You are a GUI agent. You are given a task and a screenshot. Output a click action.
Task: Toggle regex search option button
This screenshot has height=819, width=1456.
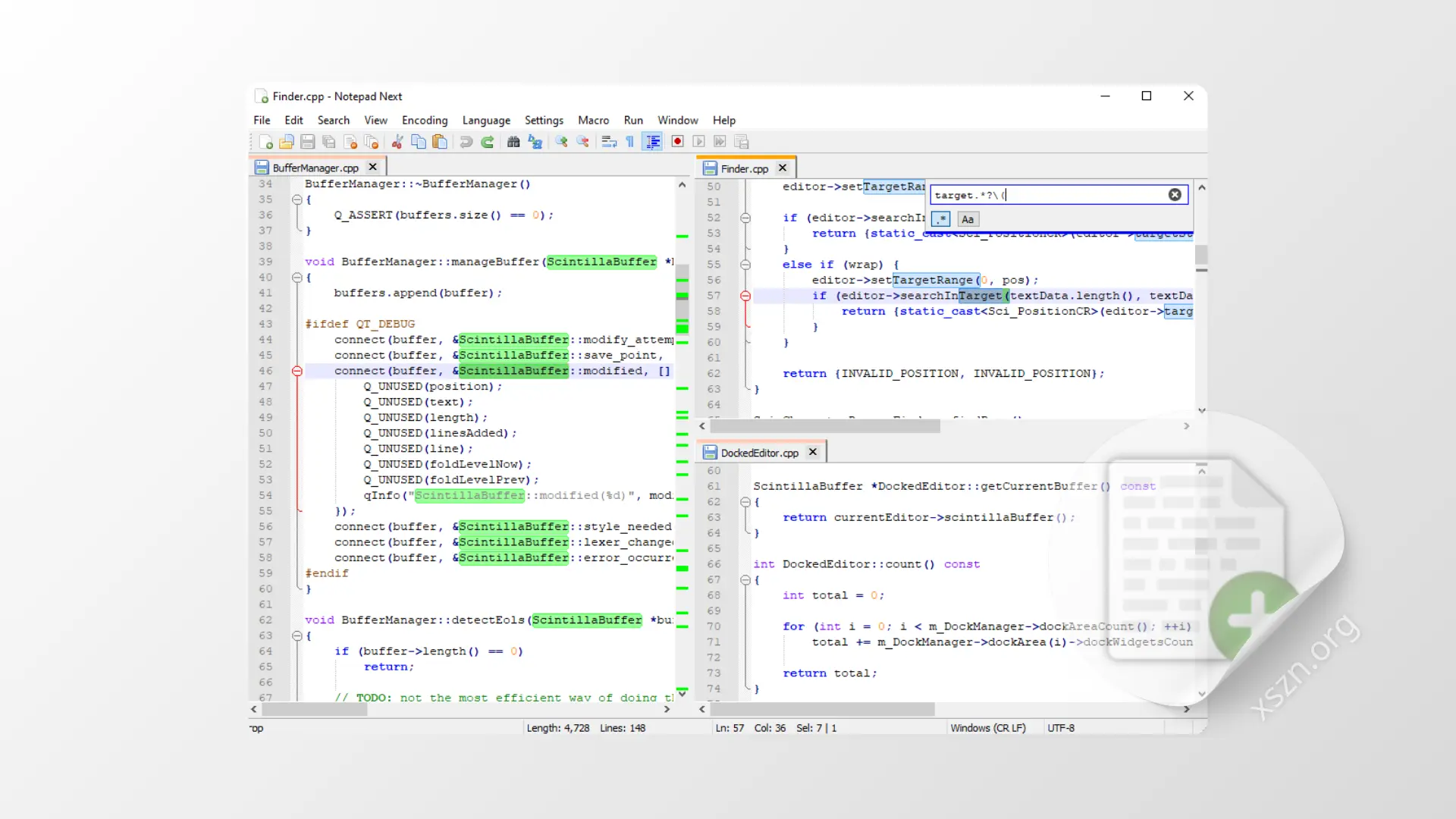[940, 219]
